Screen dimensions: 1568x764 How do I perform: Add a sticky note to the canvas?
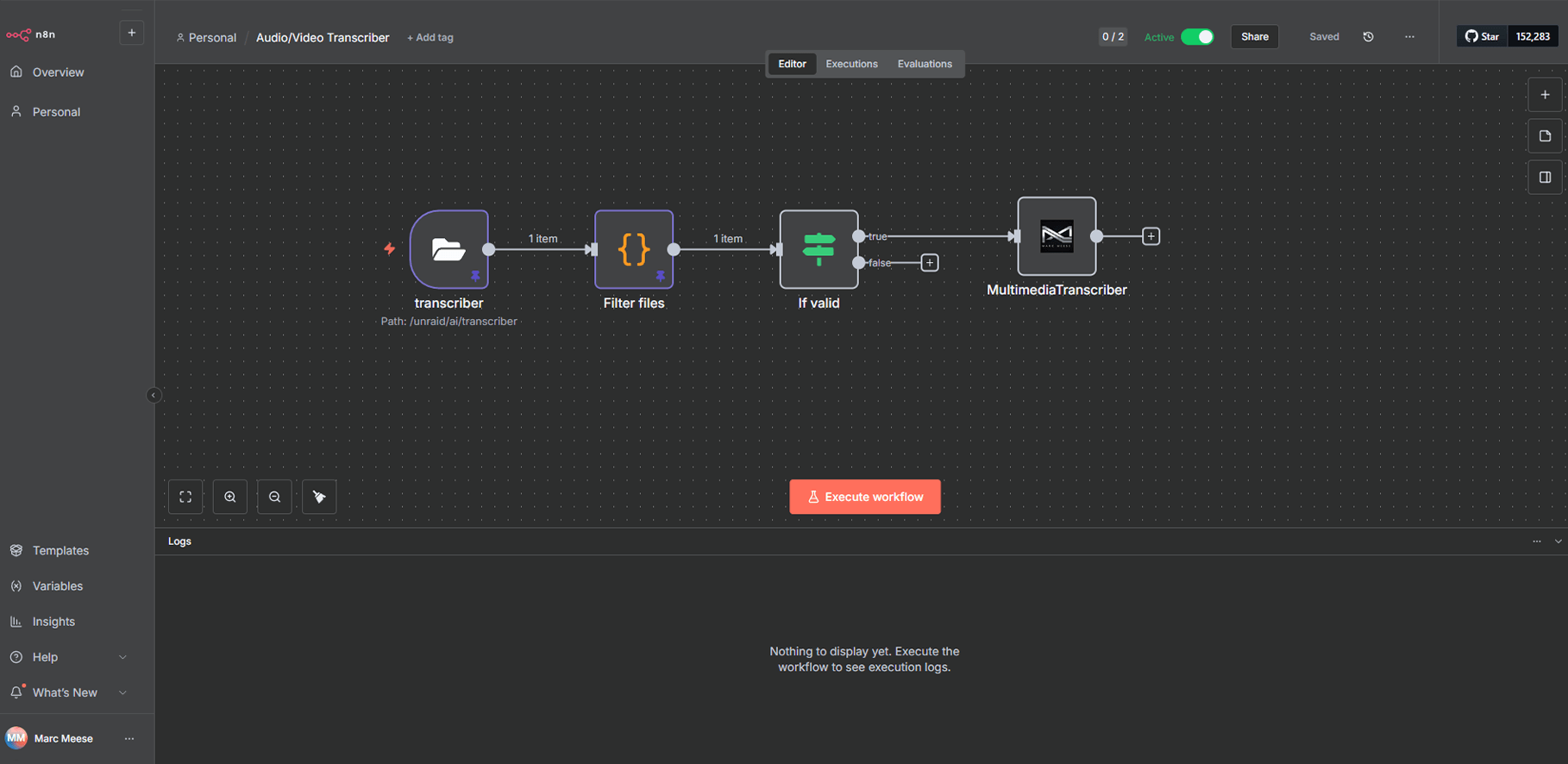coord(1545,136)
